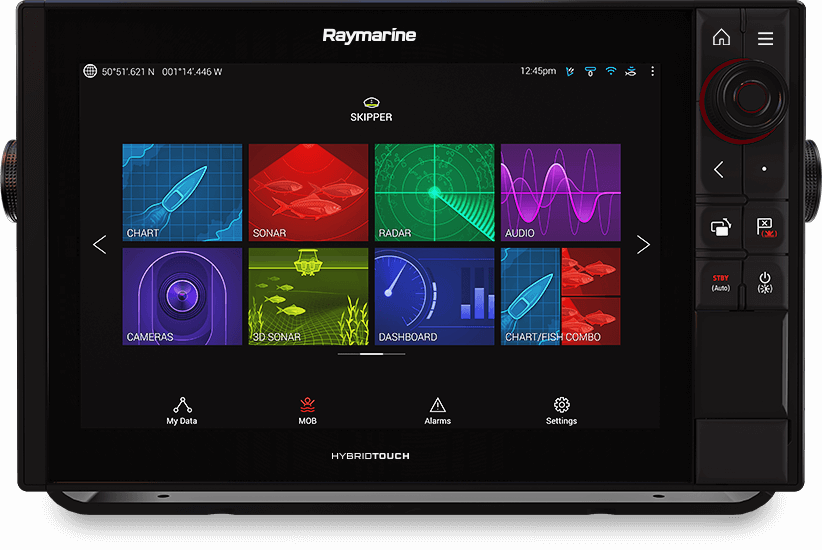Open My Data
The width and height of the screenshot is (822, 550).
click(182, 411)
